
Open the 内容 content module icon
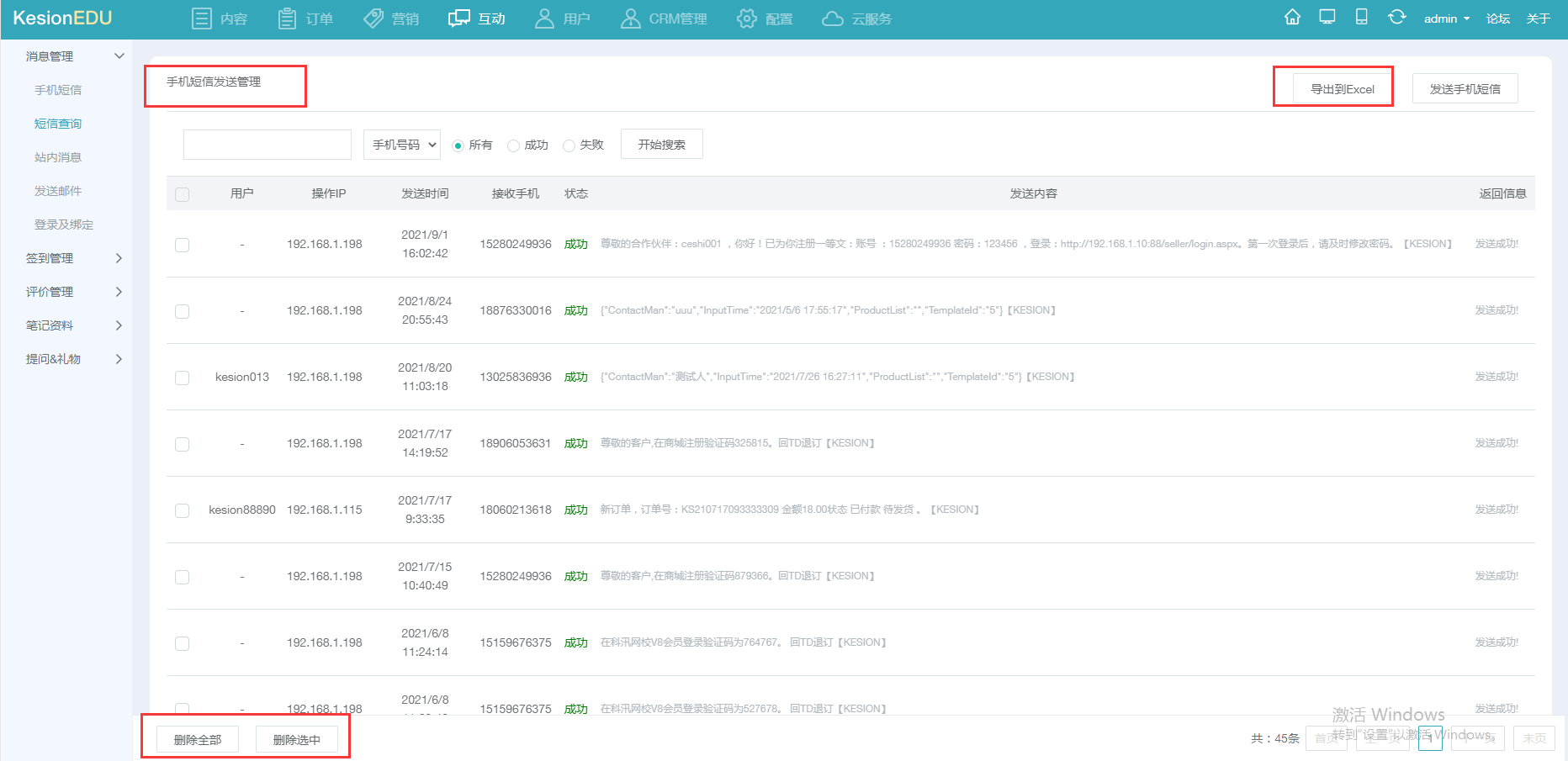point(202,18)
